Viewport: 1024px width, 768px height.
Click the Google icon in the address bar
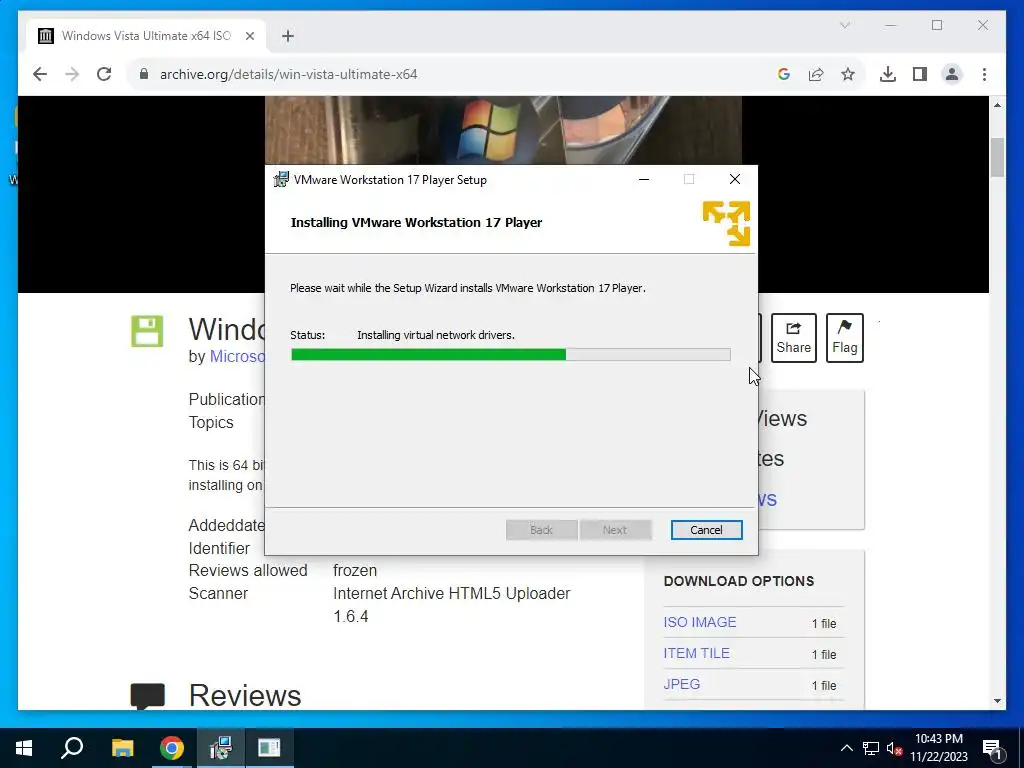[784, 74]
